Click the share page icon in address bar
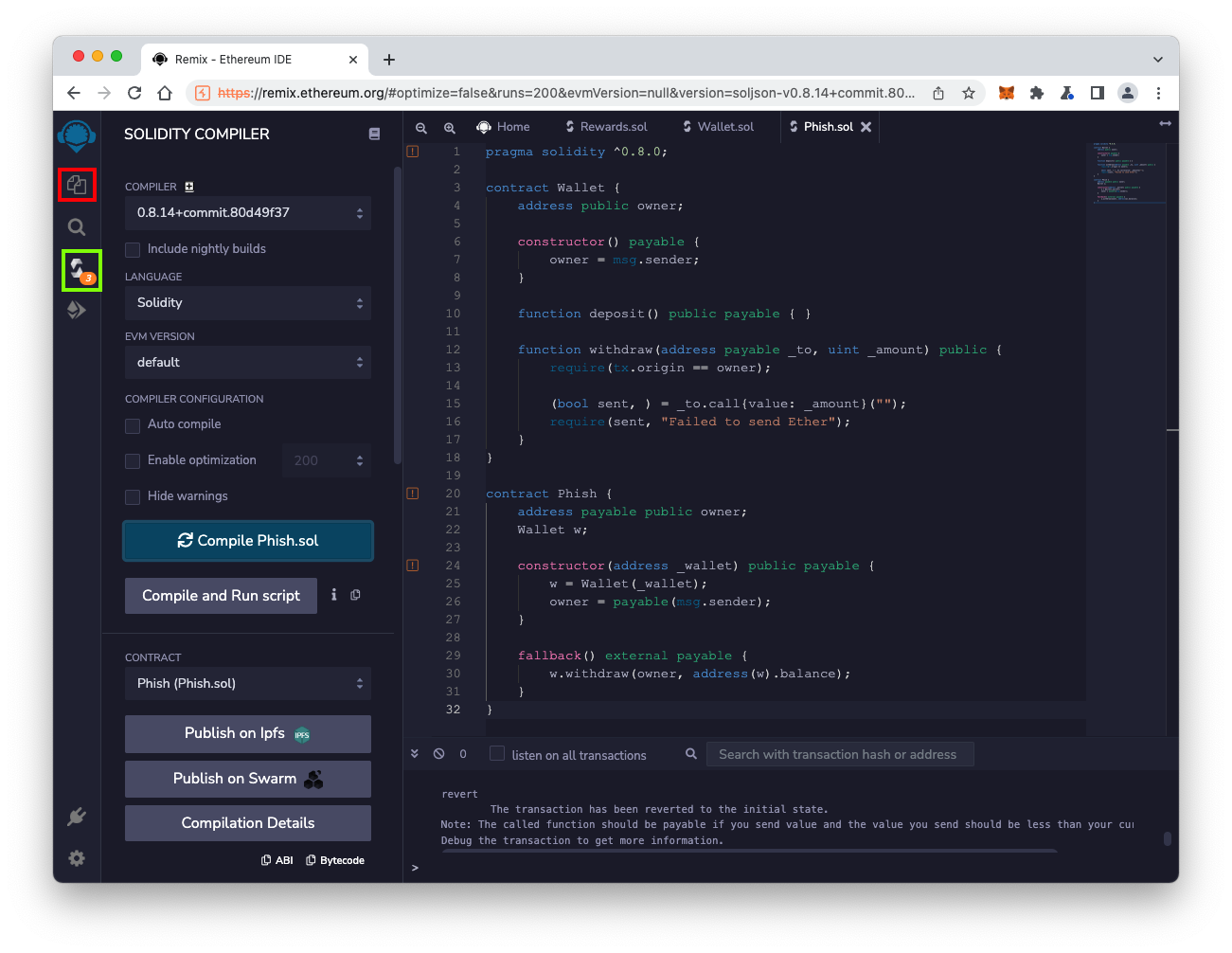 click(938, 93)
